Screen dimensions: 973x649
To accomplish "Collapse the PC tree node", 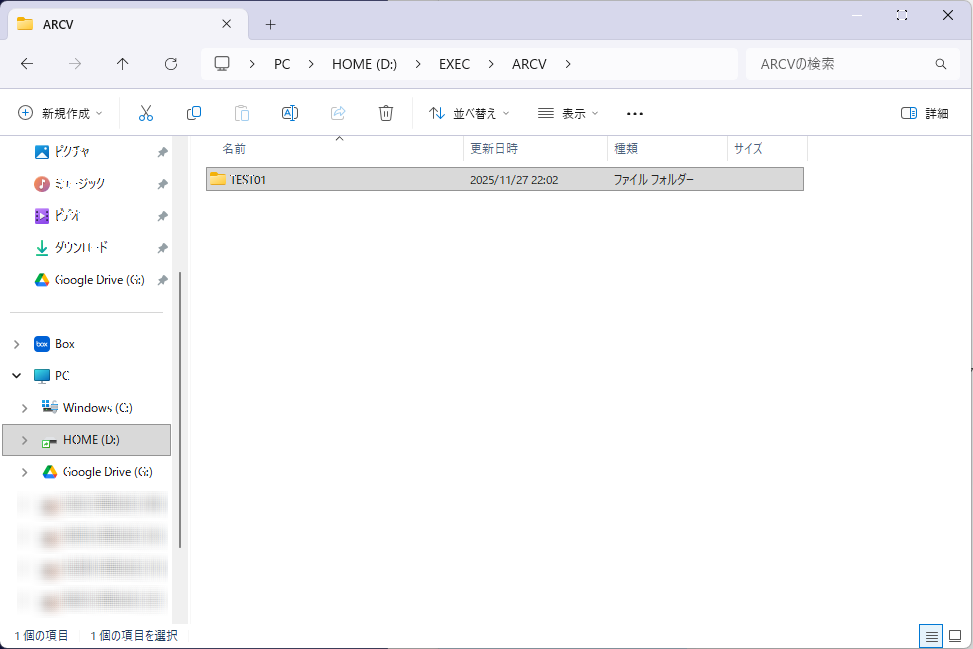I will [x=16, y=376].
